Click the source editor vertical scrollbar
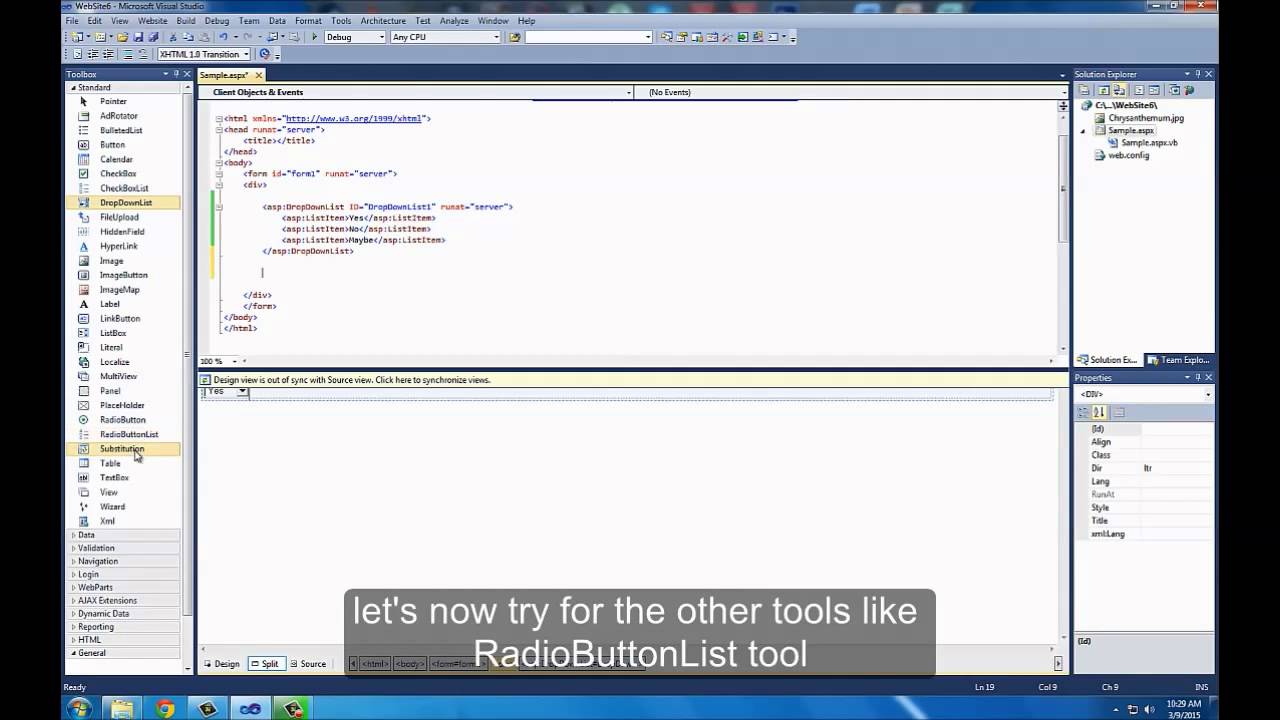The height and width of the screenshot is (720, 1280). [1063, 190]
